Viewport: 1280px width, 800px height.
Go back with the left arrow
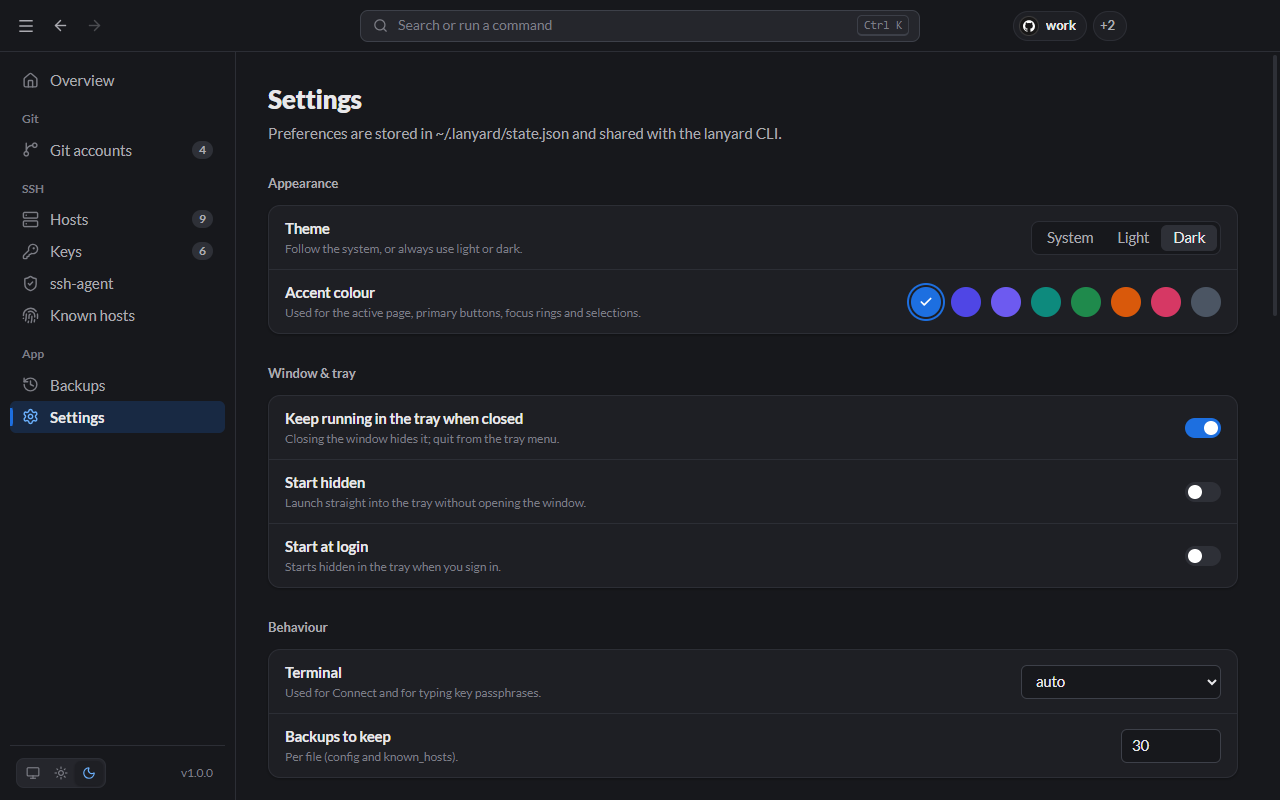tap(61, 26)
